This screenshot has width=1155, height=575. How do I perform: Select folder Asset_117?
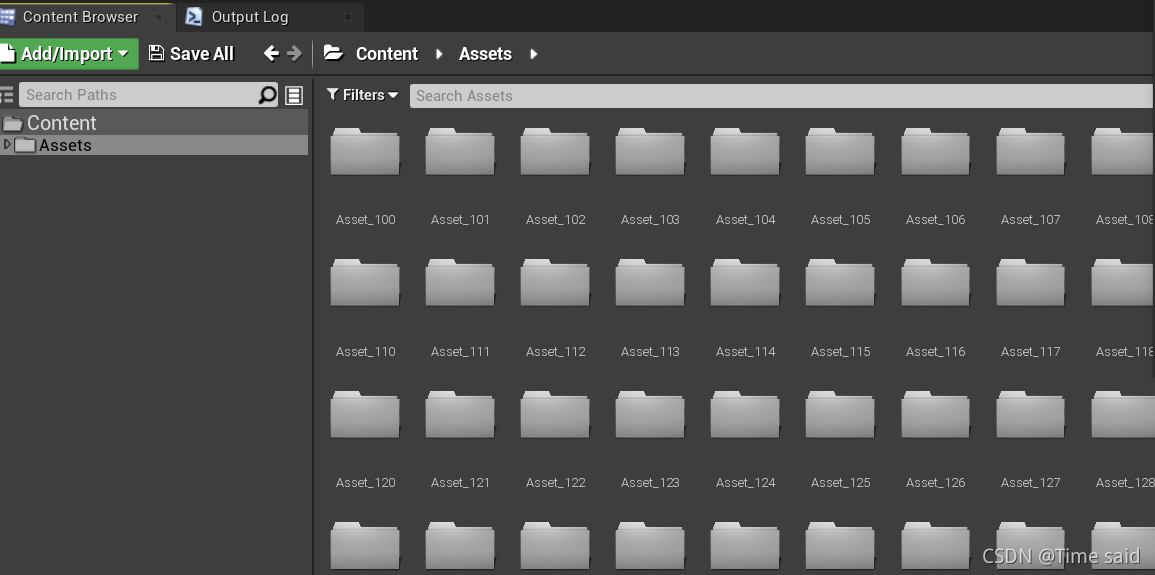1031,283
